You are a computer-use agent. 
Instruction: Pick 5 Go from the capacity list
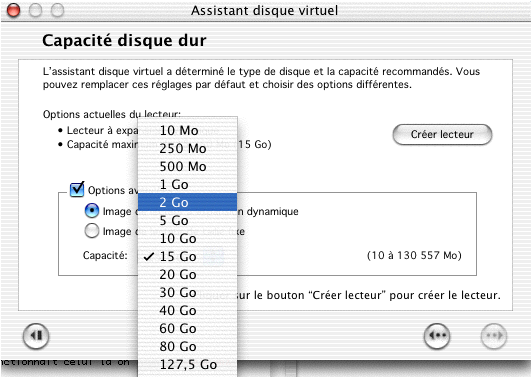click(x=187, y=221)
